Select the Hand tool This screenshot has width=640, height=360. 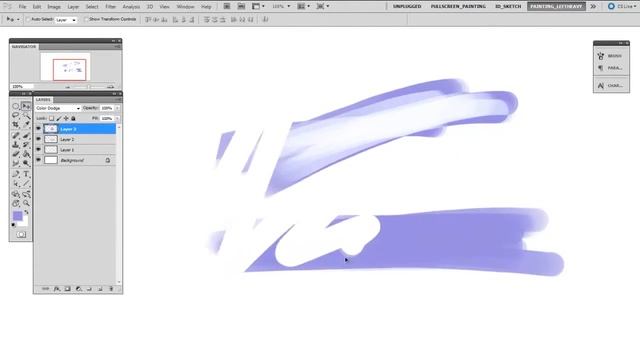[x=16, y=203]
